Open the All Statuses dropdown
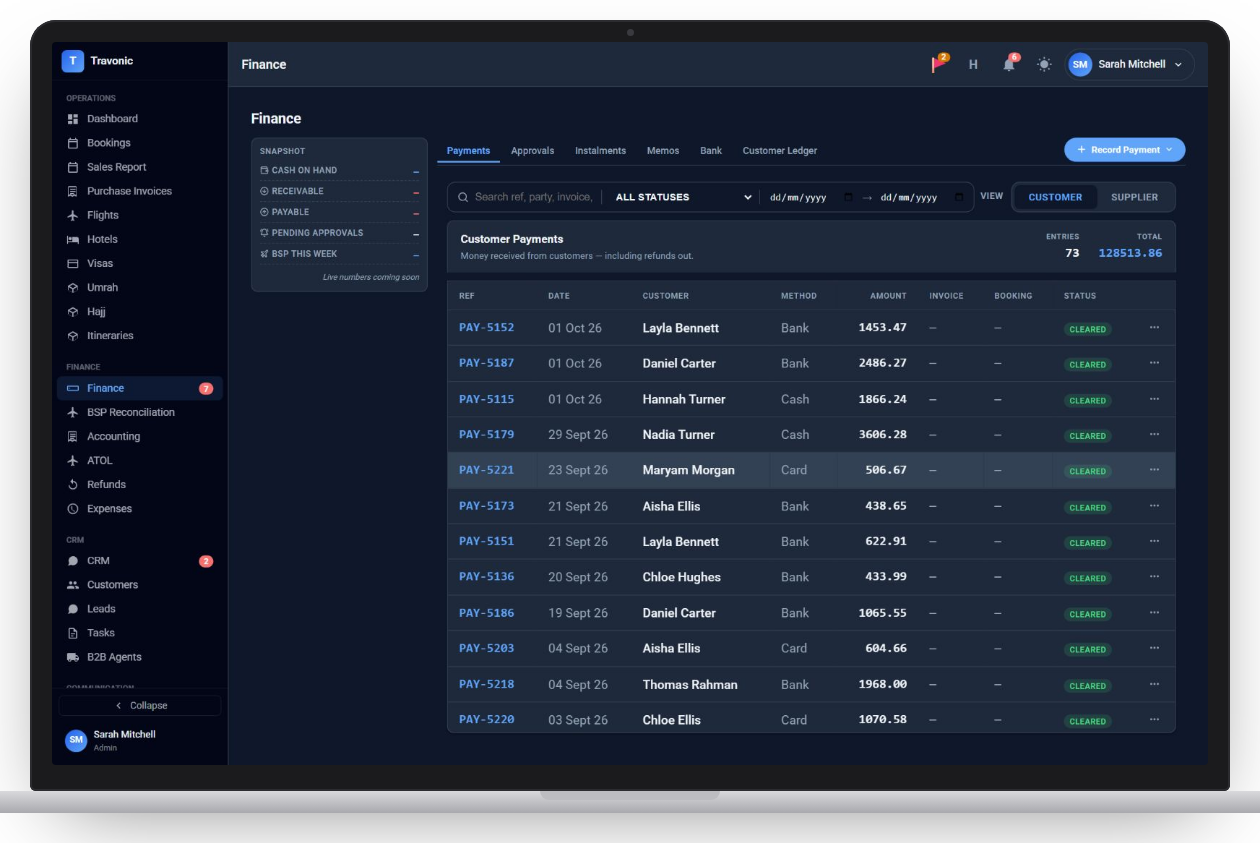Viewport: 1260px width, 843px height. pyautogui.click(x=683, y=197)
